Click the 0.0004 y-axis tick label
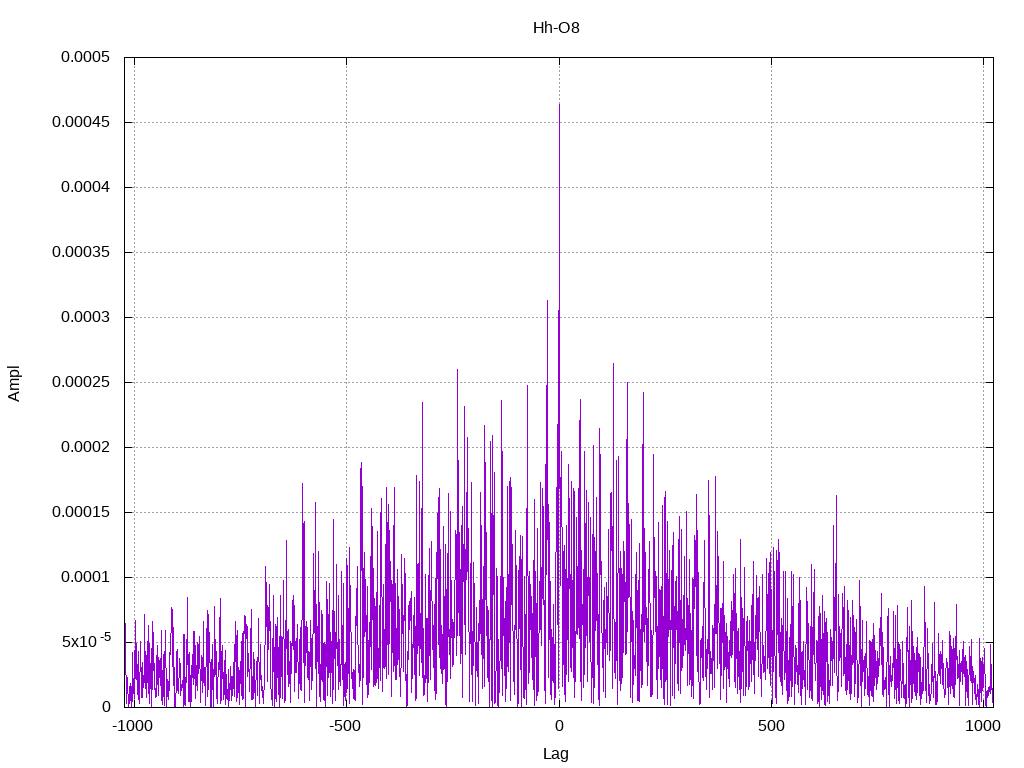The height and width of the screenshot is (768, 1024). (86, 187)
